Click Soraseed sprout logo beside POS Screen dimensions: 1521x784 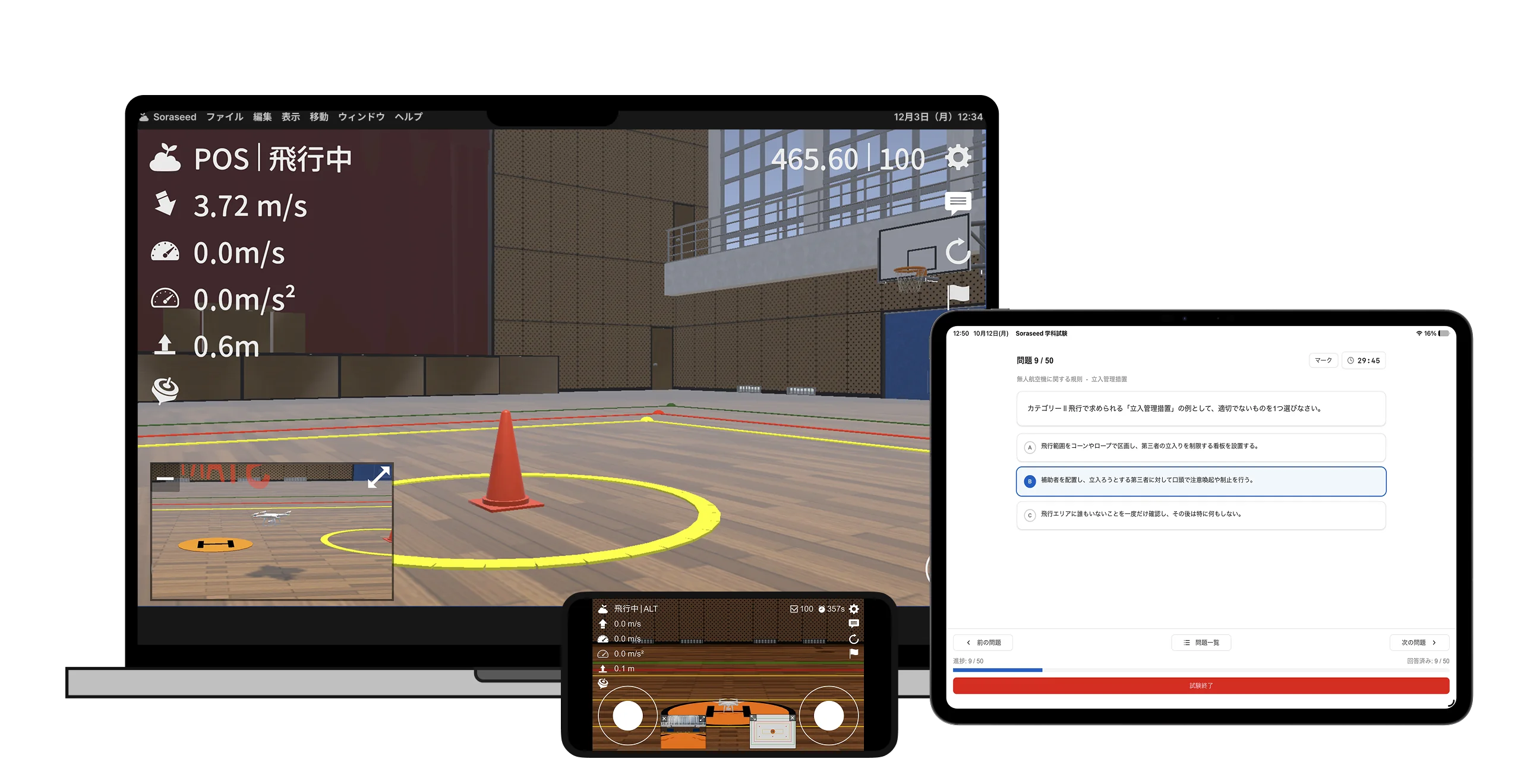pyautogui.click(x=165, y=158)
